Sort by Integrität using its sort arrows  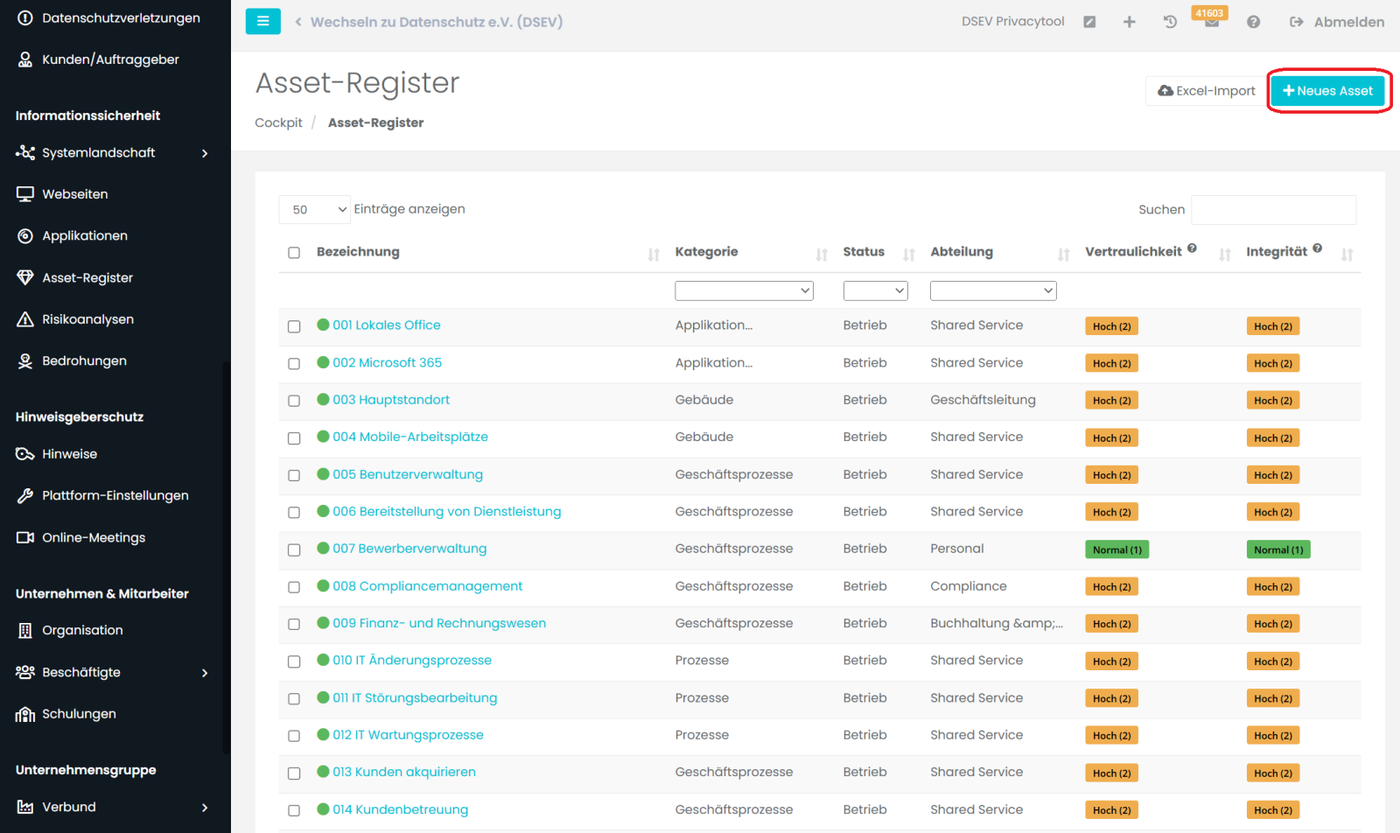[x=1347, y=255]
